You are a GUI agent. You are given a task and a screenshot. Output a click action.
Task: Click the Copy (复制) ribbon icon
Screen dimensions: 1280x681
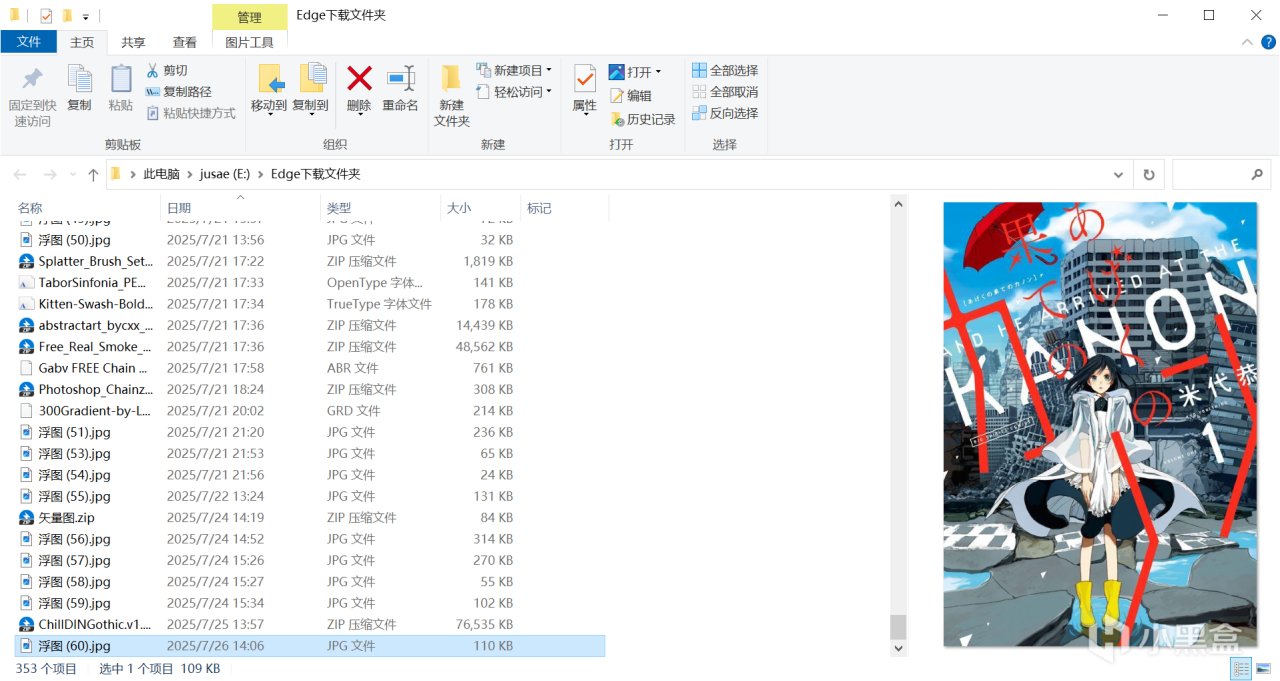coord(79,79)
